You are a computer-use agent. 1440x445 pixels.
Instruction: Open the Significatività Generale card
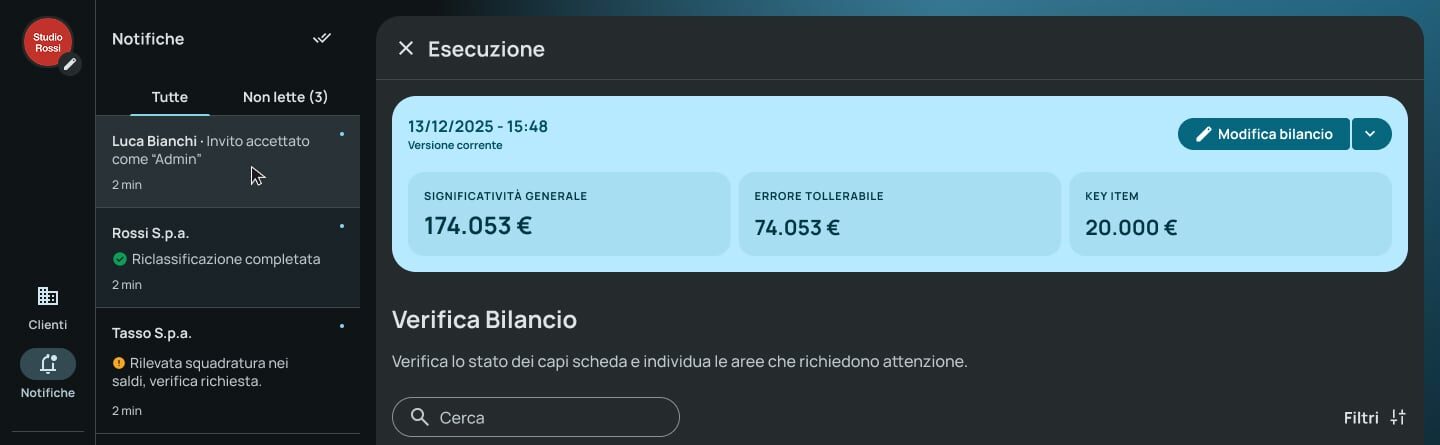tap(569, 214)
